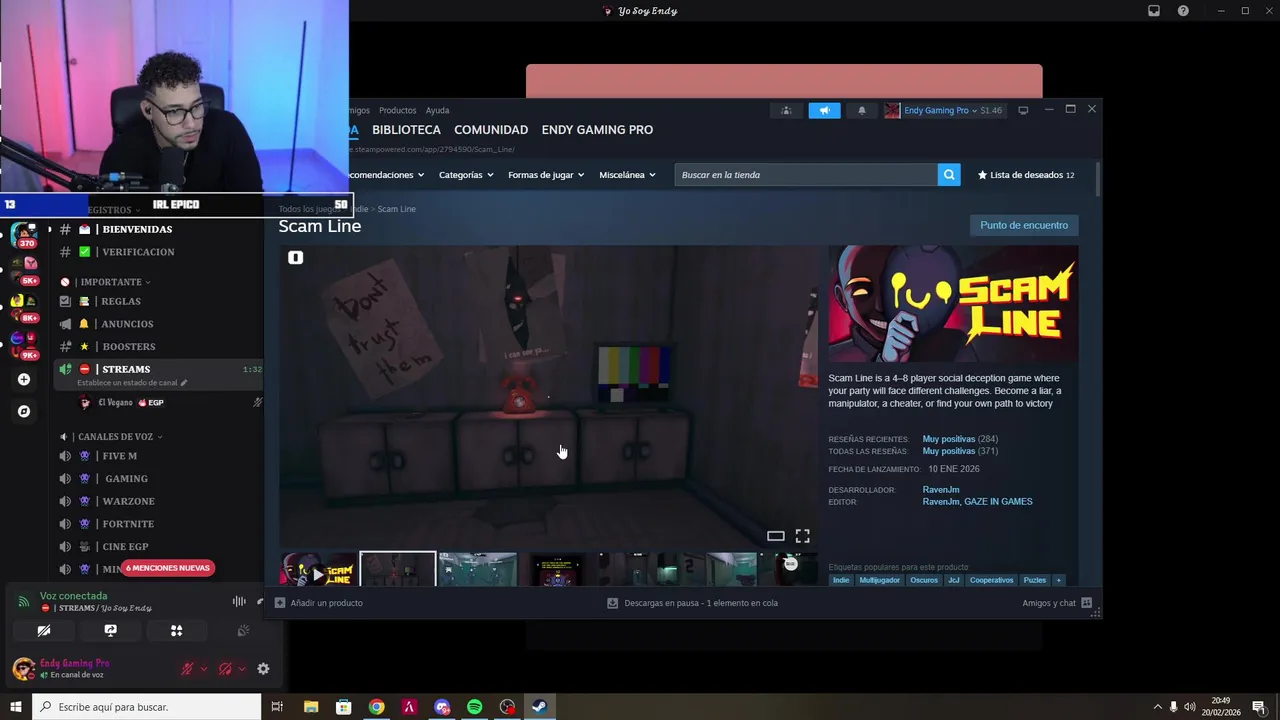The width and height of the screenshot is (1280, 720).
Task: Select the third screenshot thumbnail in strip
Action: click(557, 570)
